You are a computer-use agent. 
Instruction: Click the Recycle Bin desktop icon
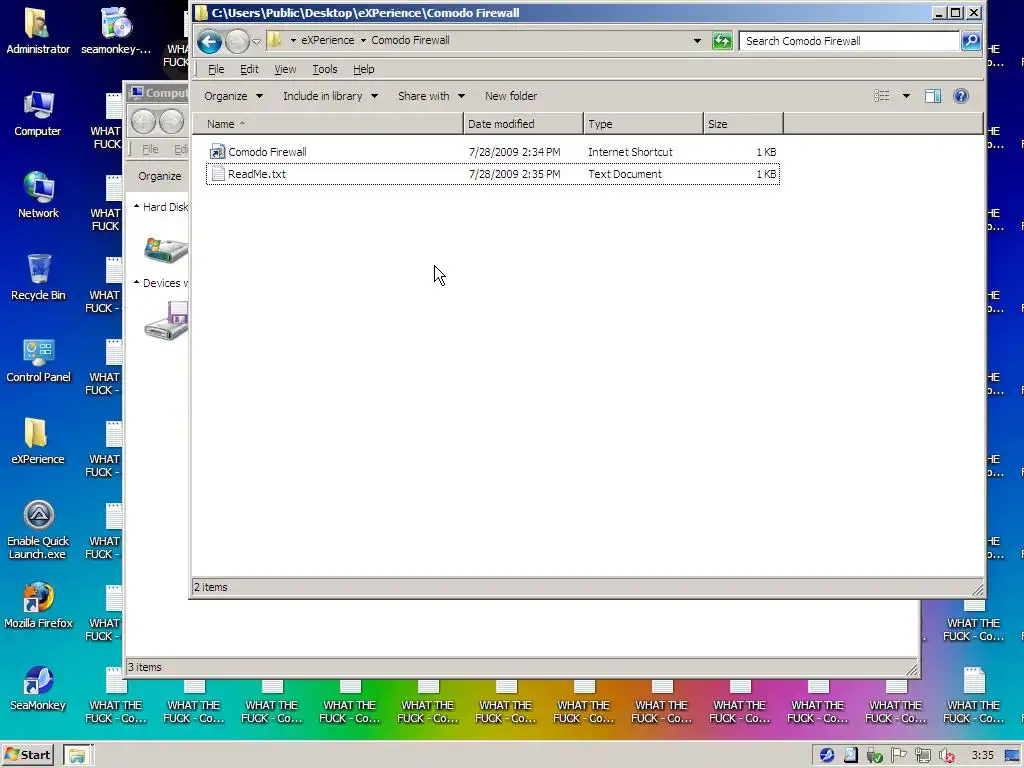[x=38, y=278]
